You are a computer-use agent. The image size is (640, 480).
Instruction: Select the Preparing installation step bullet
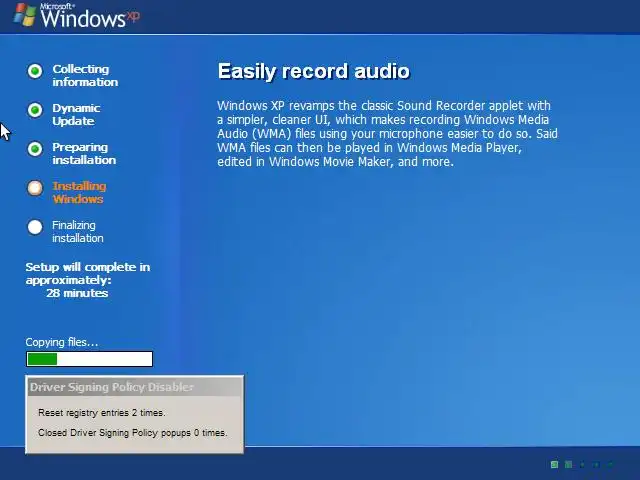coord(35,149)
